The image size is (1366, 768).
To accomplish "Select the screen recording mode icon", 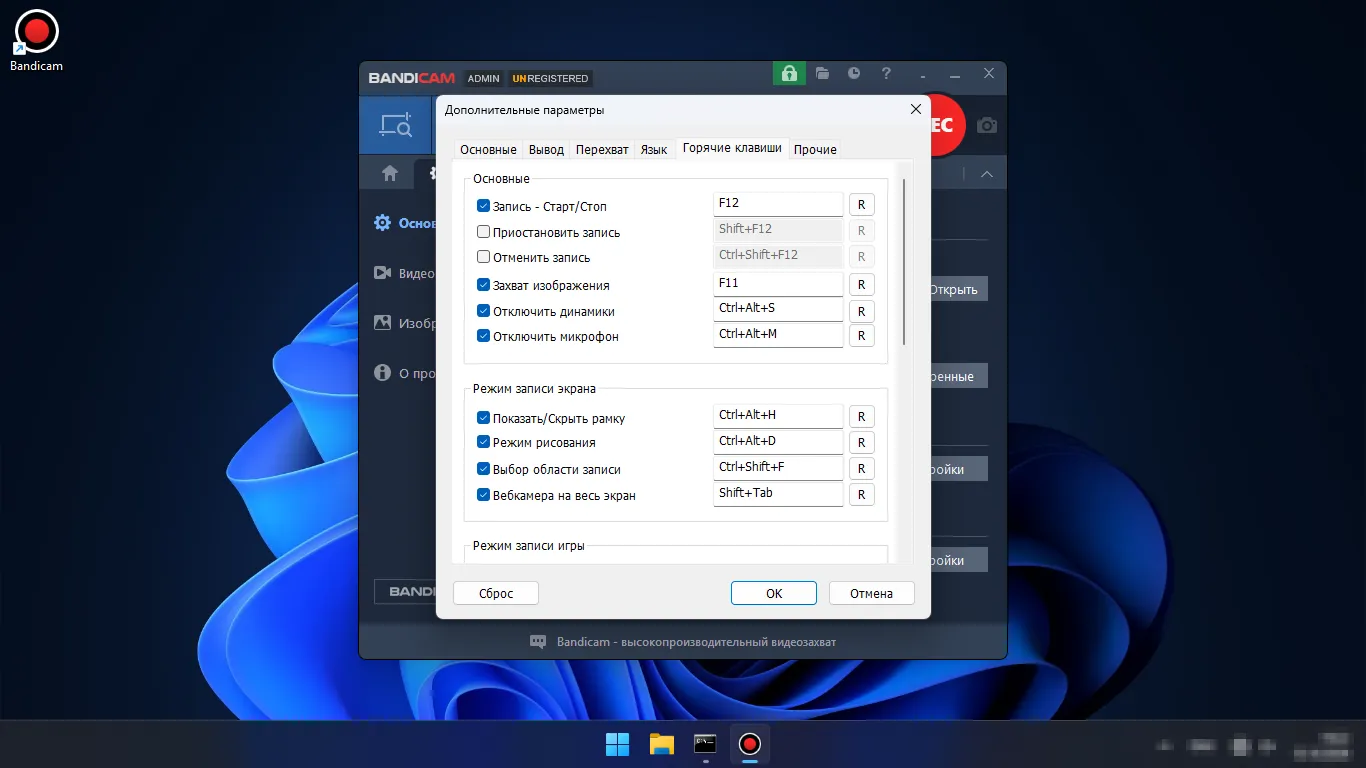I will point(396,126).
